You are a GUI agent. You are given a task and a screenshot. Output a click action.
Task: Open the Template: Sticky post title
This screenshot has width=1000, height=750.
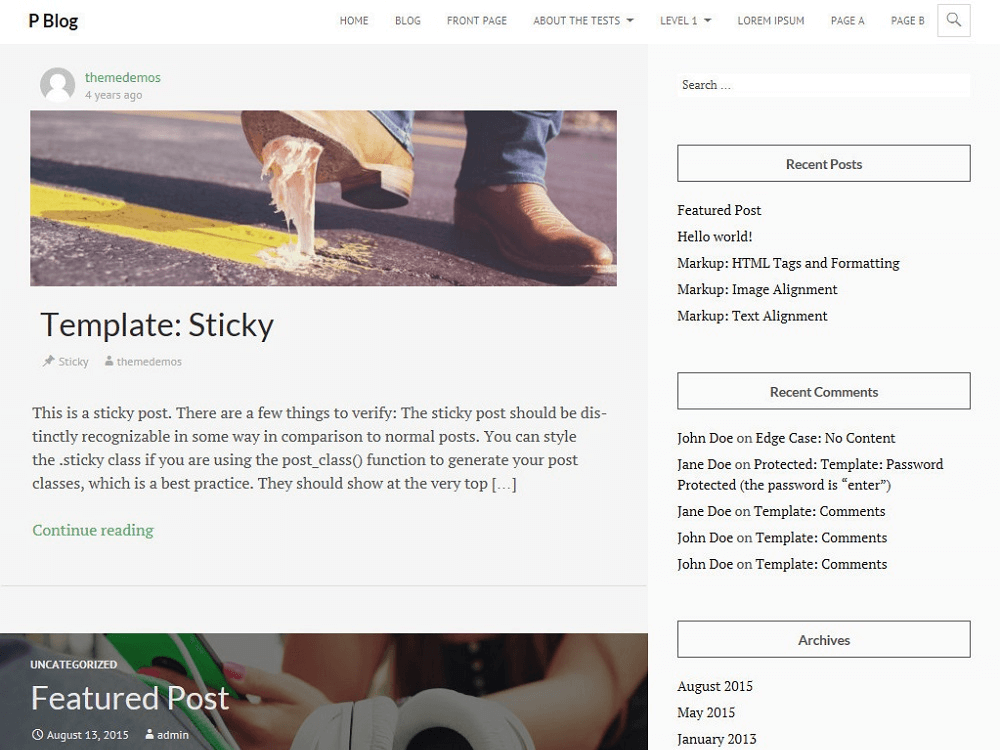pyautogui.click(x=157, y=325)
